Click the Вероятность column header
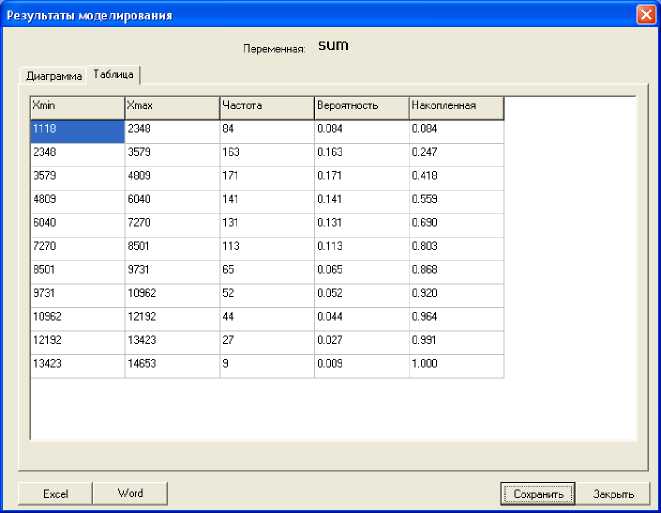Screen dimensions: 661x513 [361, 106]
